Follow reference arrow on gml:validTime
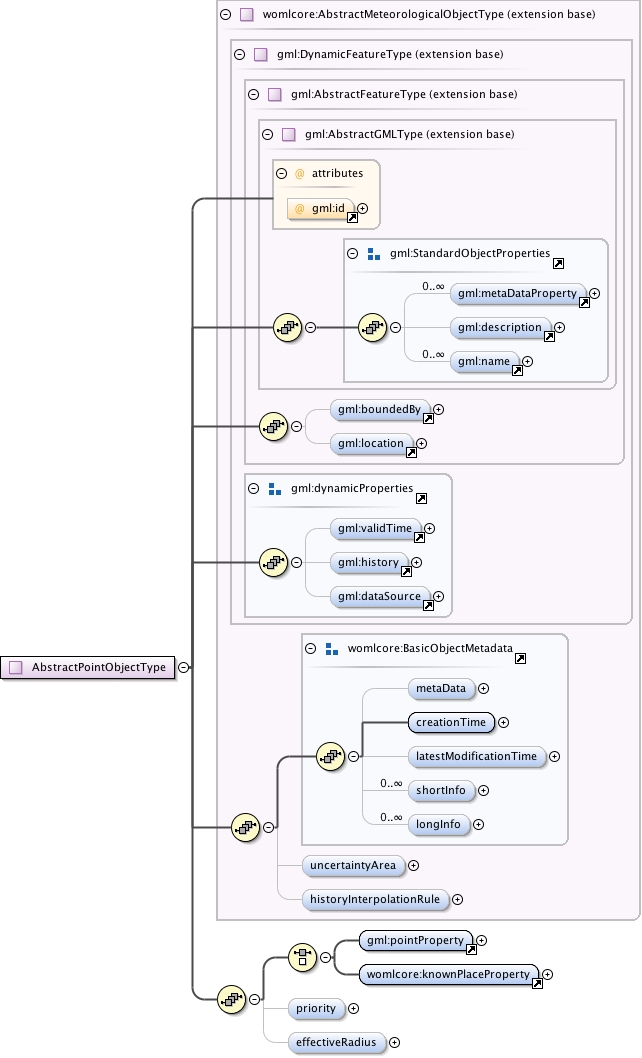The width and height of the screenshot is (642, 1058). [x=419, y=538]
